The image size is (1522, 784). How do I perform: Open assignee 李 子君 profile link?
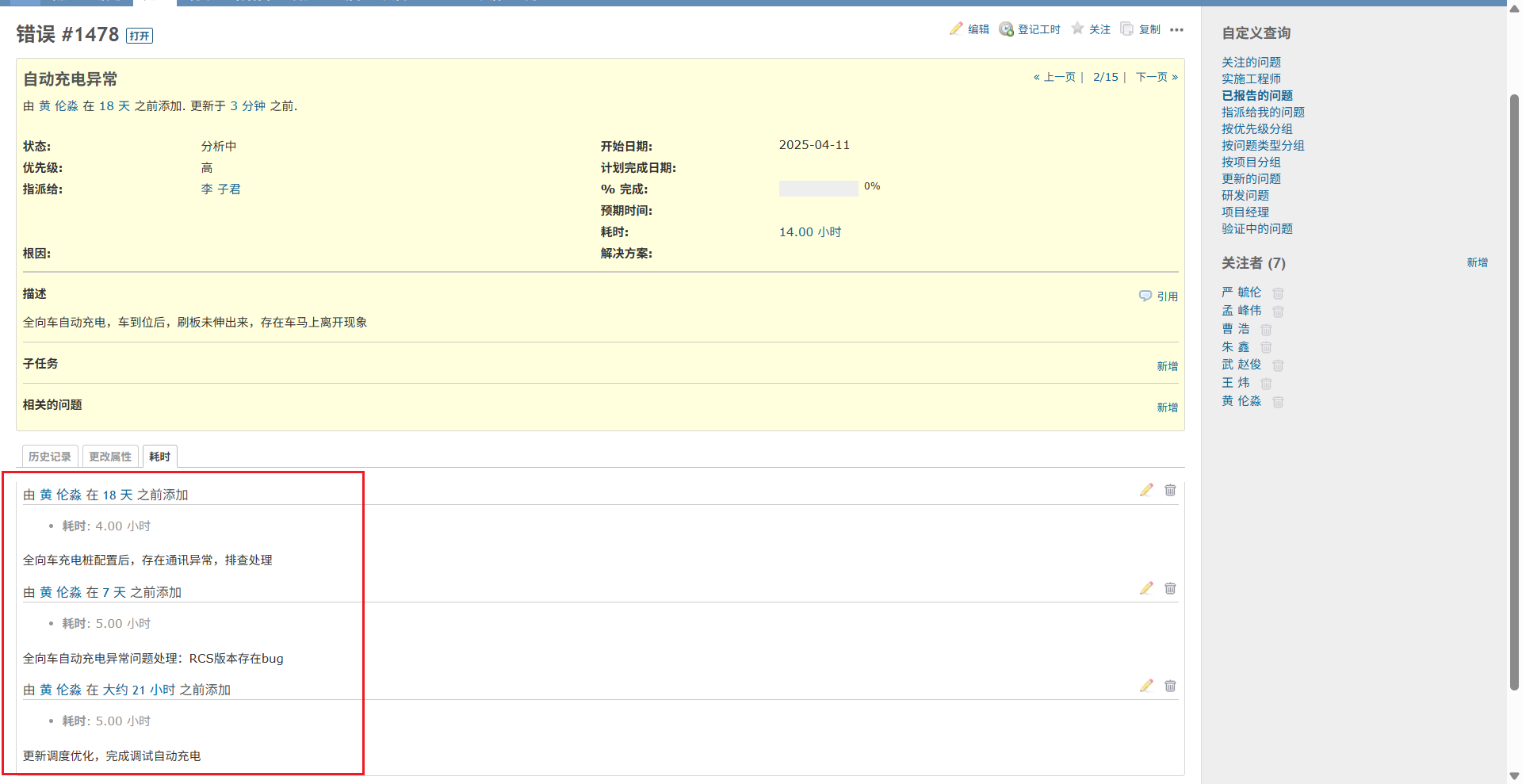tap(220, 189)
